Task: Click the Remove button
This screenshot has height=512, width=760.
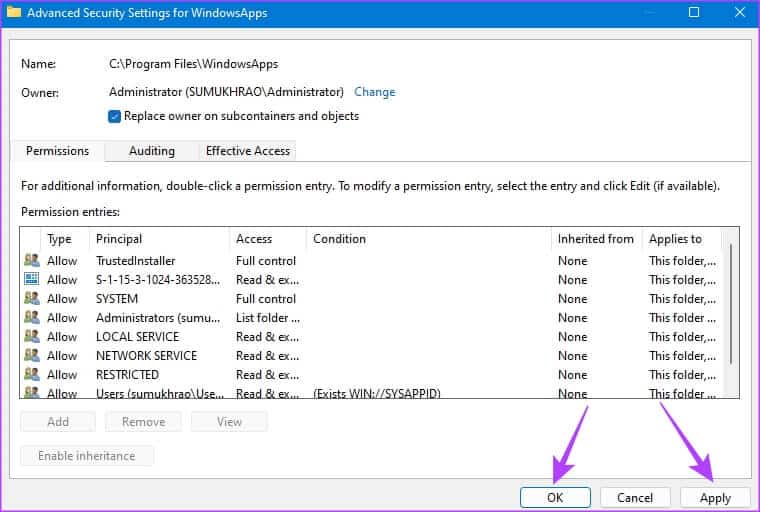Action: pos(143,422)
